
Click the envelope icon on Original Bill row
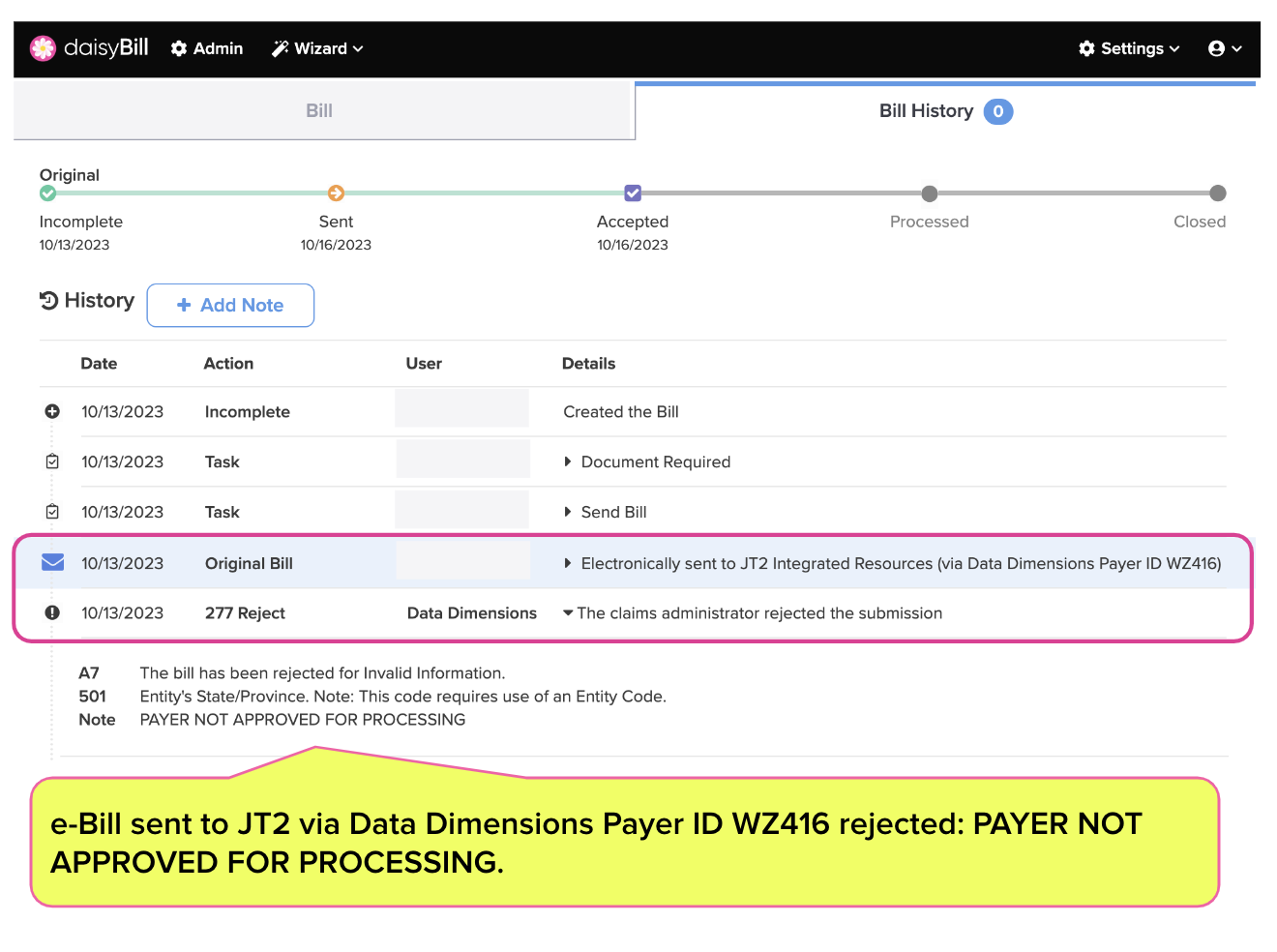click(x=53, y=562)
